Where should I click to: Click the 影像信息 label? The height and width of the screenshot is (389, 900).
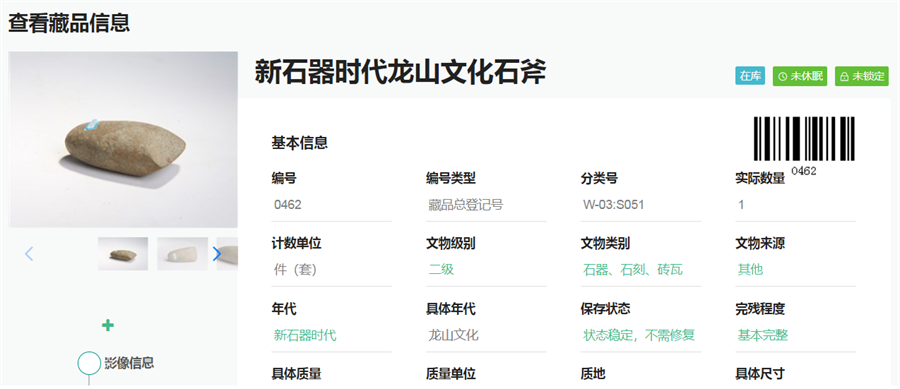click(x=129, y=363)
